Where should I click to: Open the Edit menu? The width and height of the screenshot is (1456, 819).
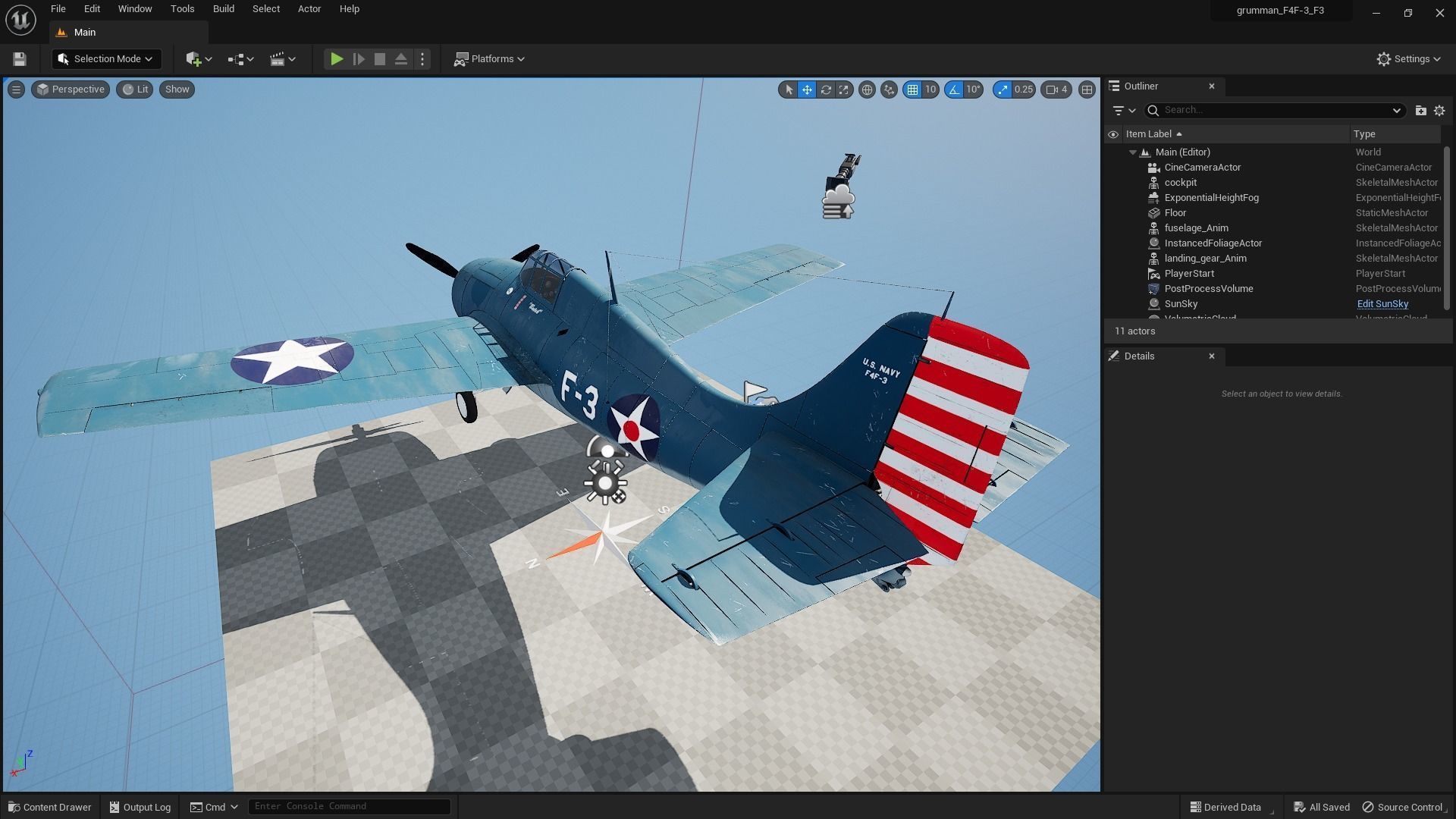[x=92, y=9]
